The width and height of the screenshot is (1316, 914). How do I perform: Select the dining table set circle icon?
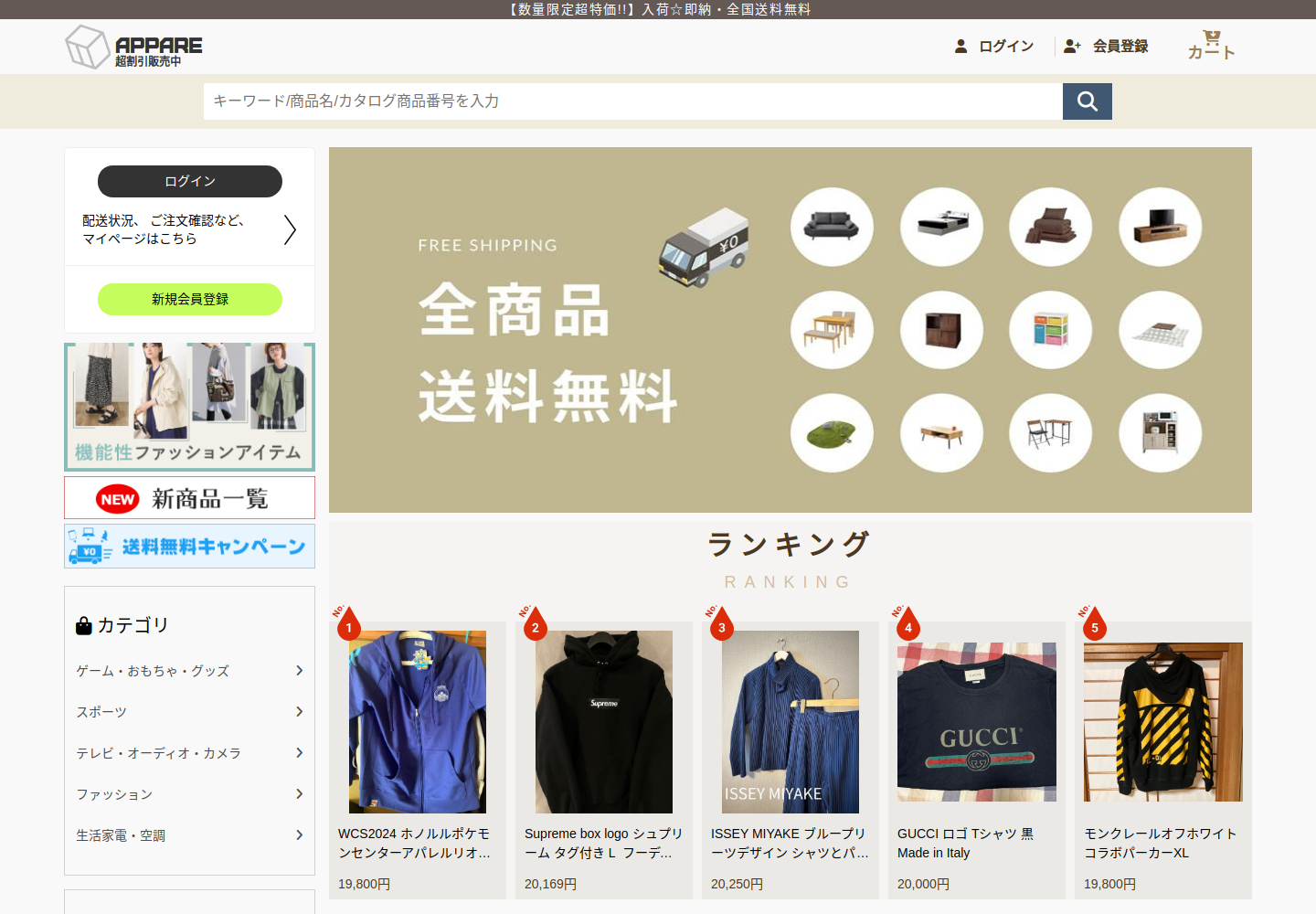coord(832,330)
